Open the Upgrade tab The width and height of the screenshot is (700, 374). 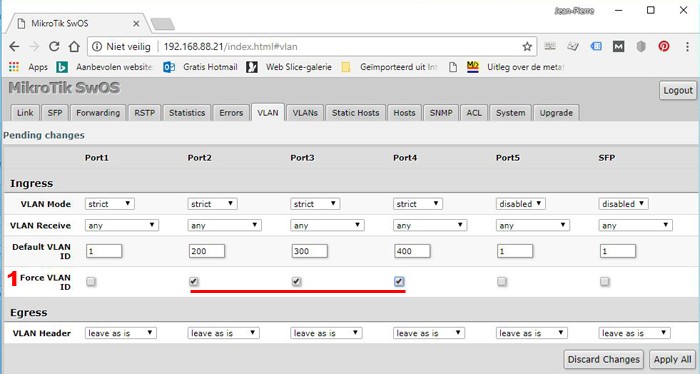556,113
